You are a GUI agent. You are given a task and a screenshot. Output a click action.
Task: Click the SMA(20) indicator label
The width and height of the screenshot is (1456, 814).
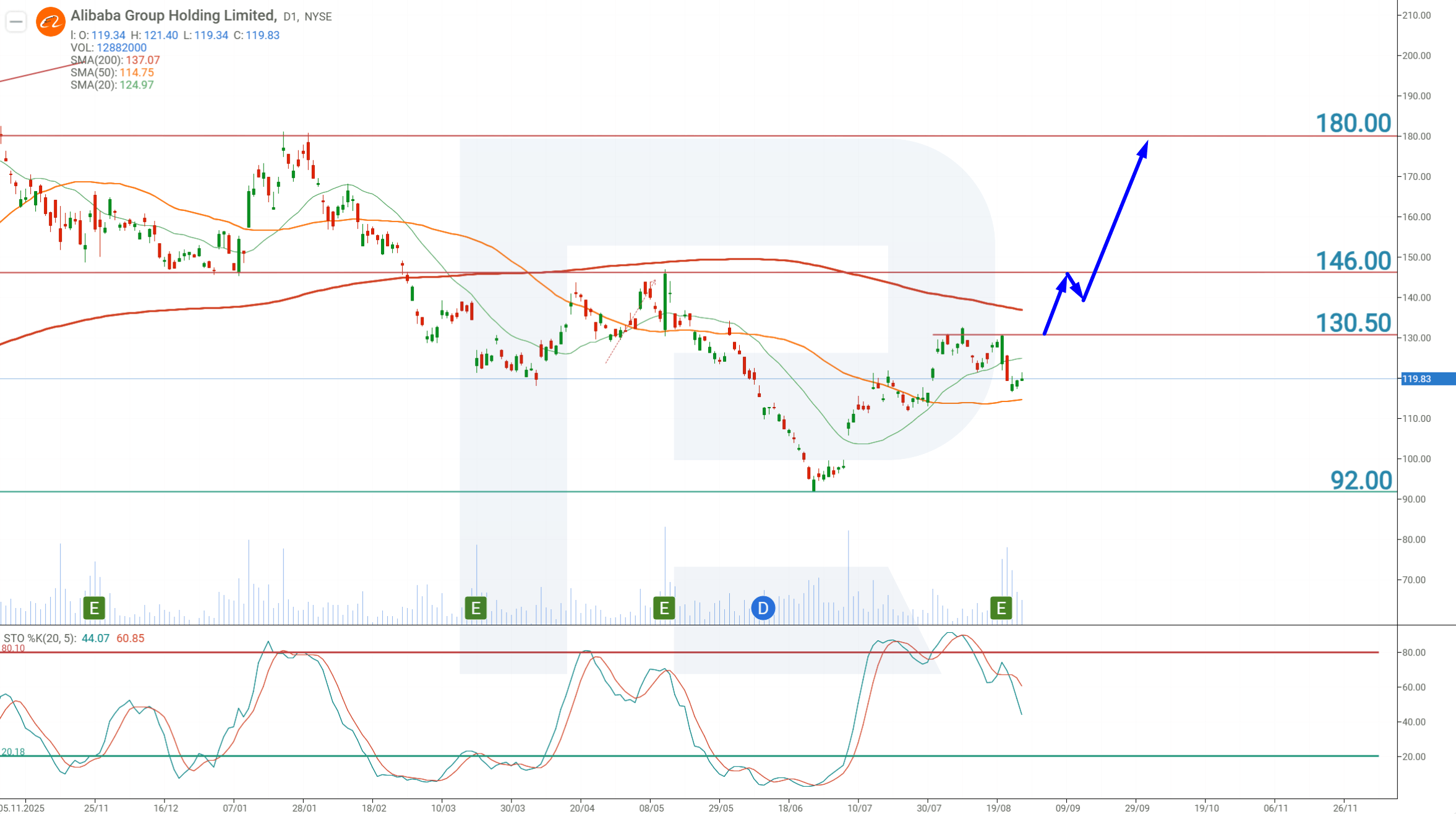[112, 85]
